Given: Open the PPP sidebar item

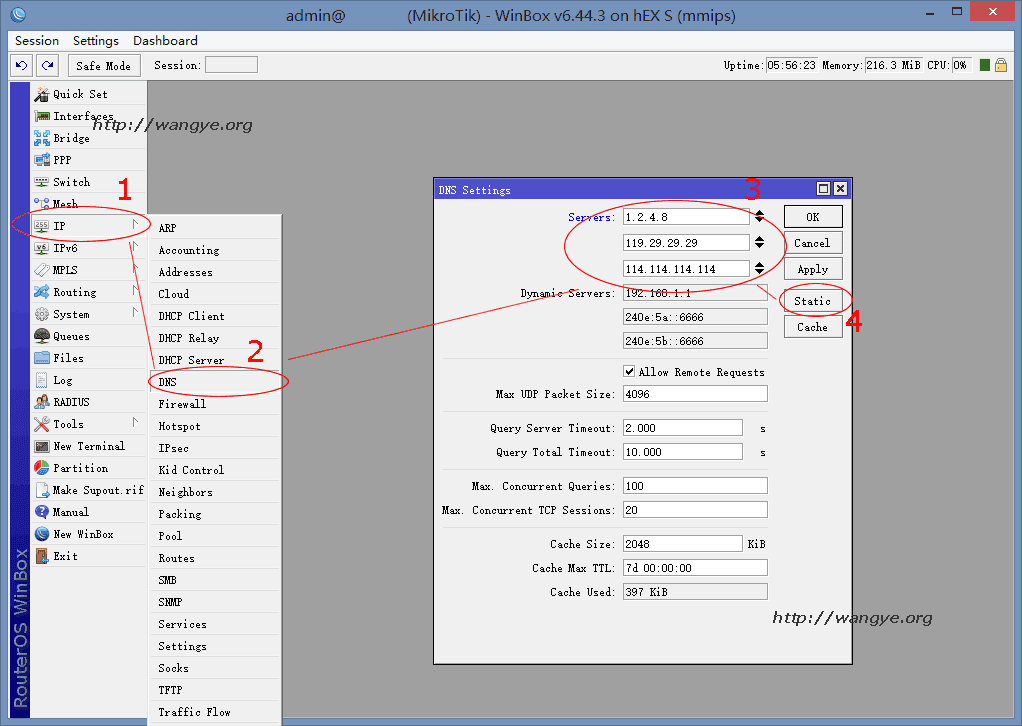Looking at the screenshot, I should [x=89, y=160].
